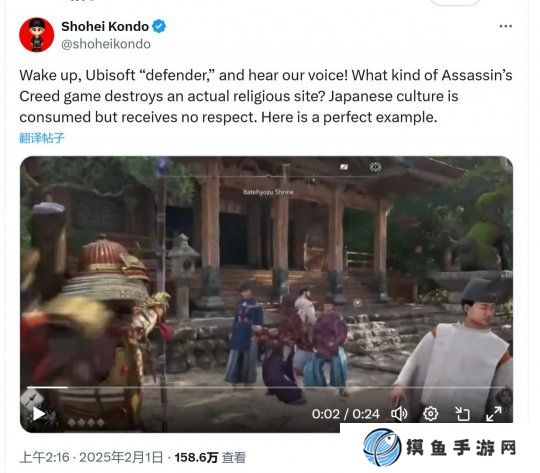Image resolution: width=540 pixels, height=473 pixels.
Task: Click the 摸鱼手游网 fish logo watermark
Action: pyautogui.click(x=382, y=447)
